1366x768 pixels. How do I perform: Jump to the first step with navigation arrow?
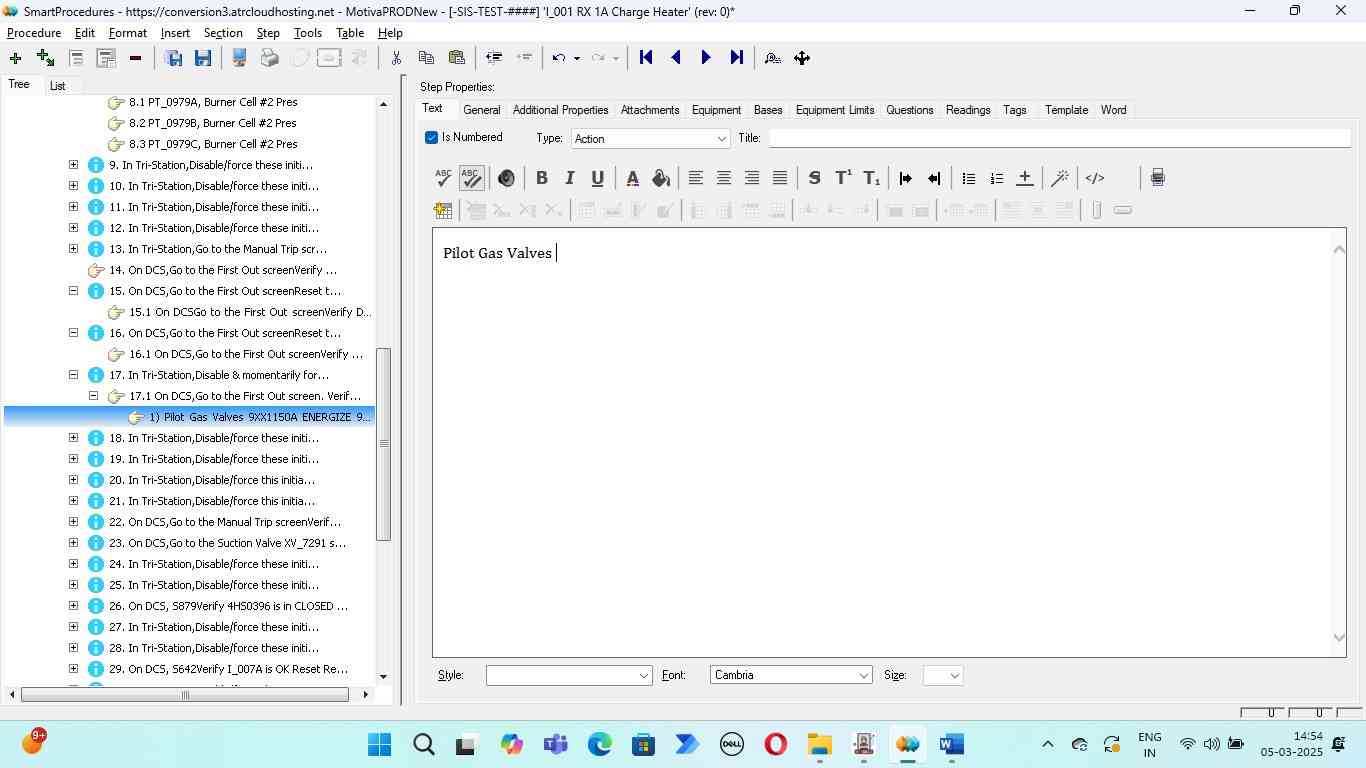[x=646, y=58]
